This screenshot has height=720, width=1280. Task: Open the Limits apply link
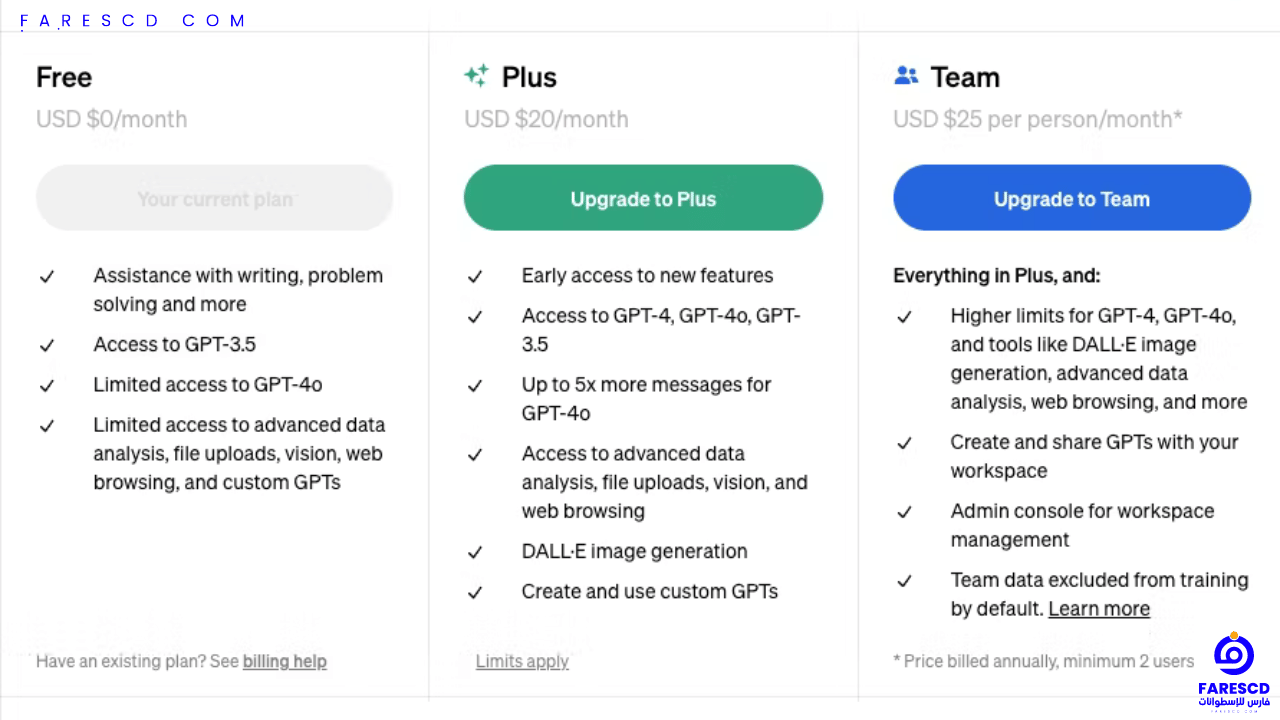522,661
